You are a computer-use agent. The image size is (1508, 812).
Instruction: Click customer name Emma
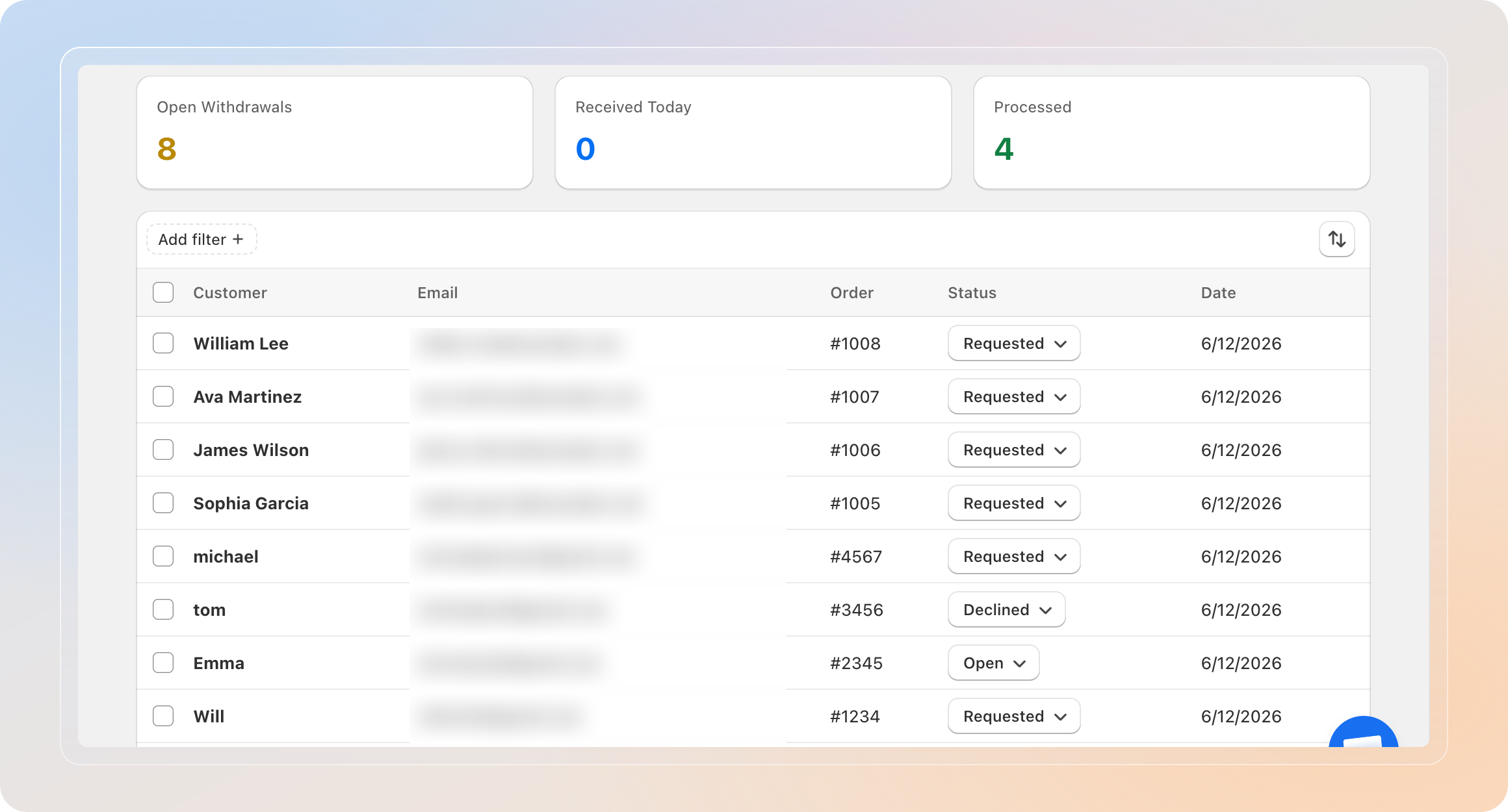coord(218,663)
